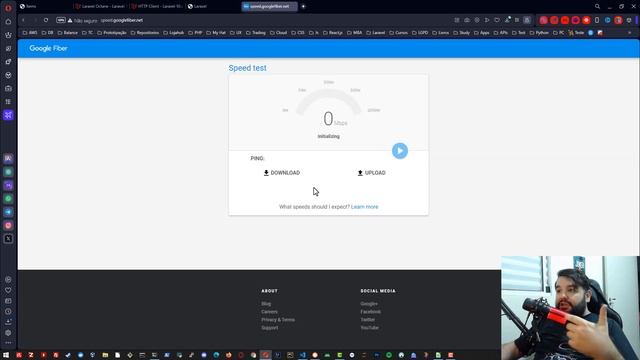Click the Speed test heading

247,68
